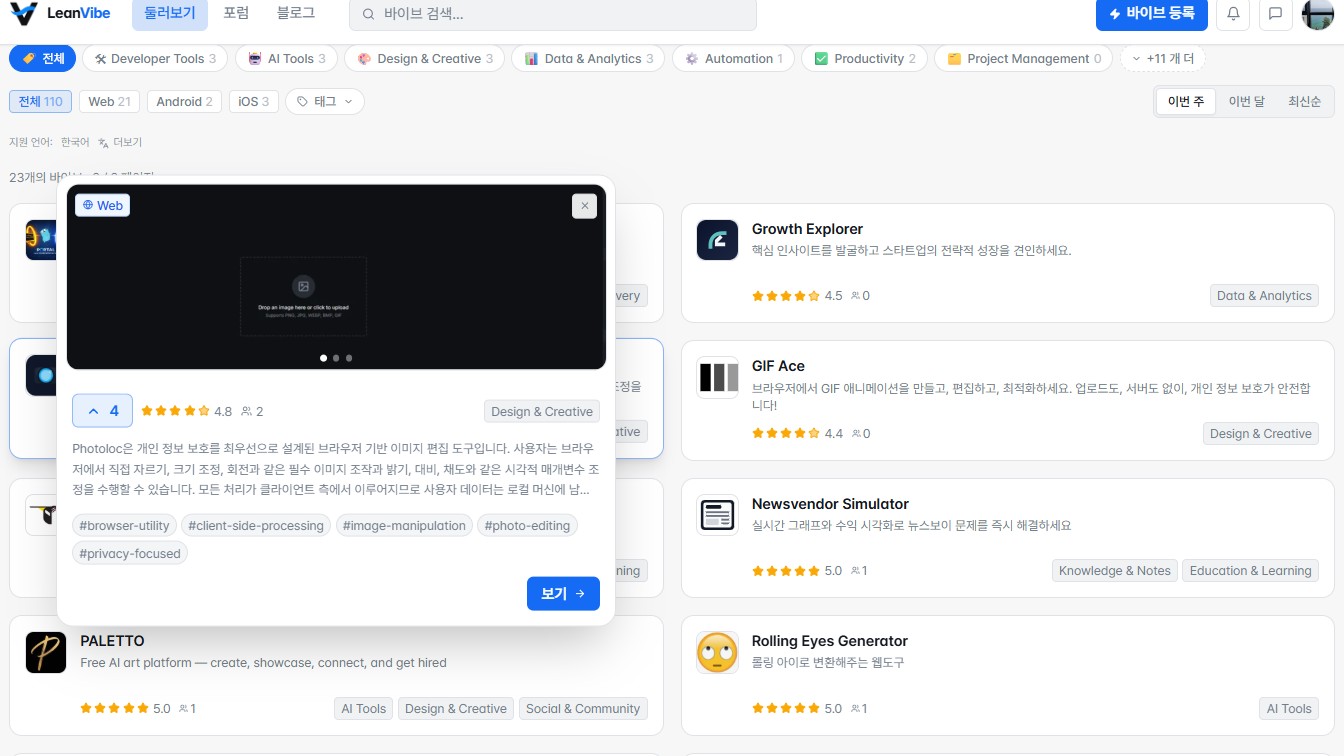Image resolution: width=1344 pixels, height=756 pixels.
Task: Upvote Photoloc with the 4 button
Action: (102, 411)
